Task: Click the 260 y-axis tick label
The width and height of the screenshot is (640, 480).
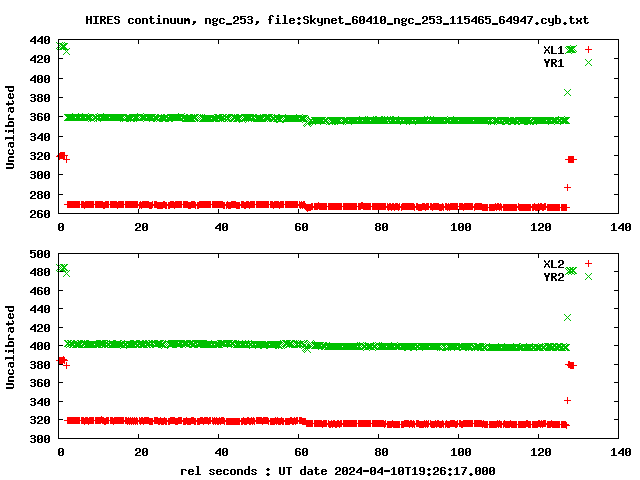Action: coord(40,214)
